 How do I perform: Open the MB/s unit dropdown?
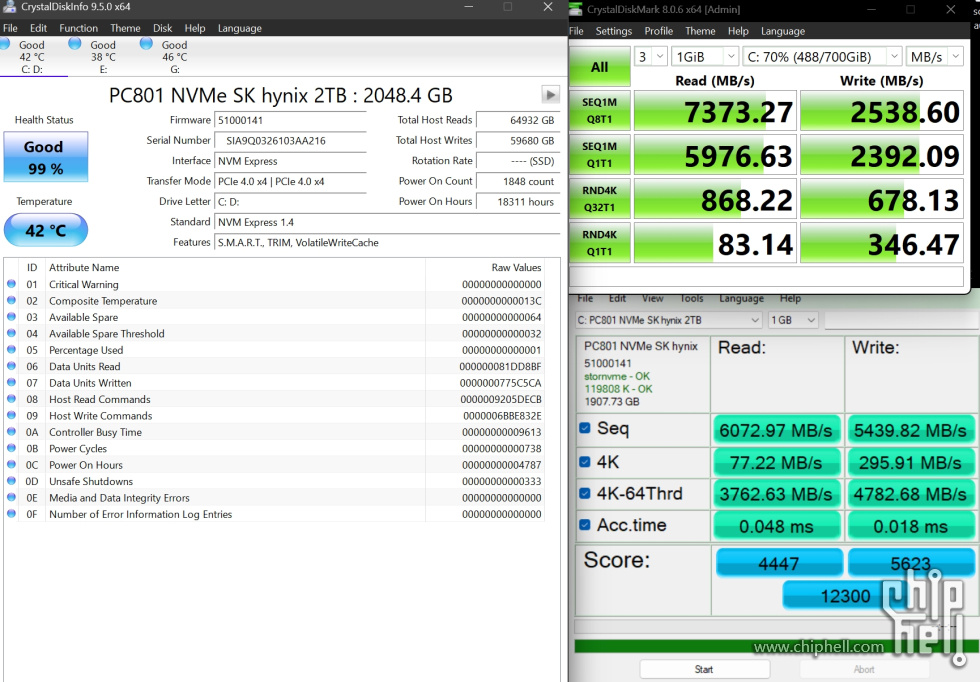click(x=934, y=57)
